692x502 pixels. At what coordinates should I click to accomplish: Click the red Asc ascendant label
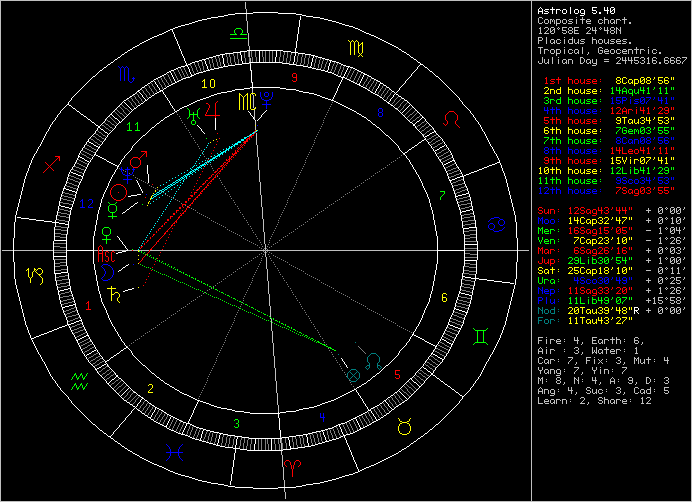(x=104, y=254)
